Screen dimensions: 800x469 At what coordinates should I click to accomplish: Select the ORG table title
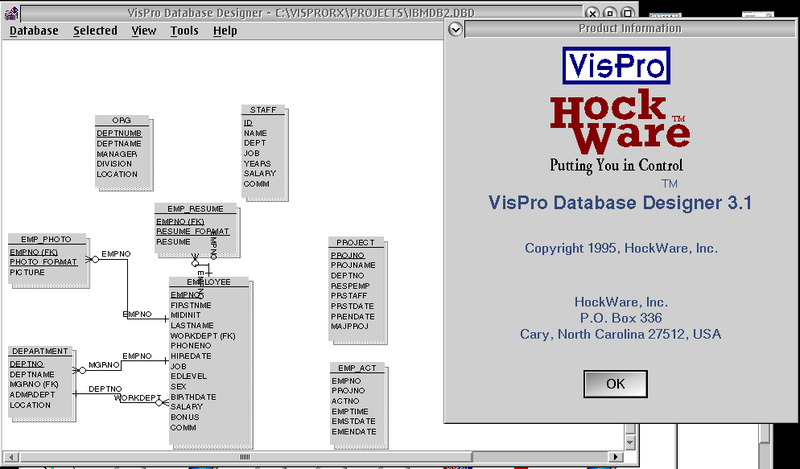[x=121, y=120]
